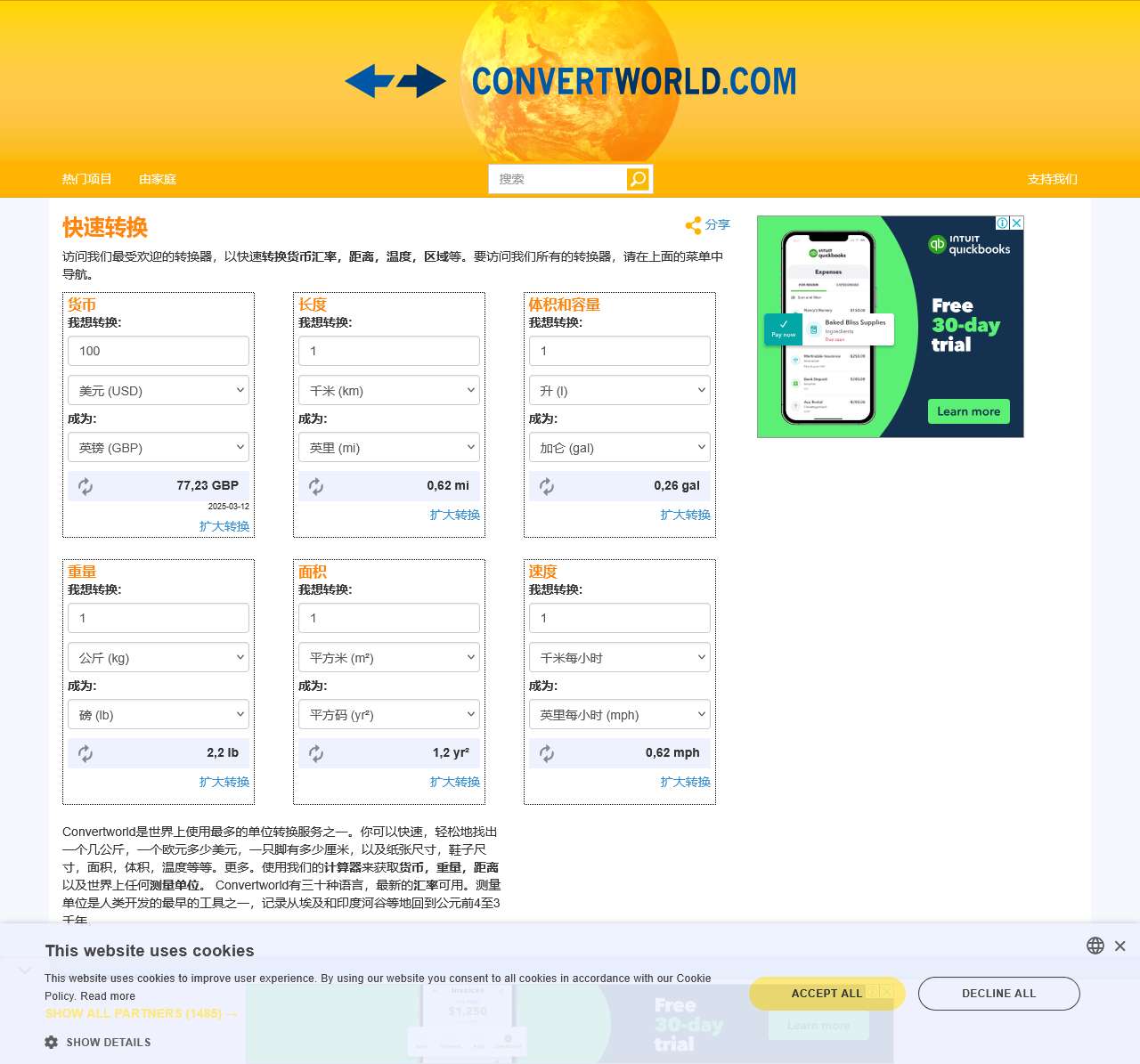Click SHOW ALL PARTNERS (1485) link
Image resolution: width=1140 pixels, height=1064 pixels.
142,1013
